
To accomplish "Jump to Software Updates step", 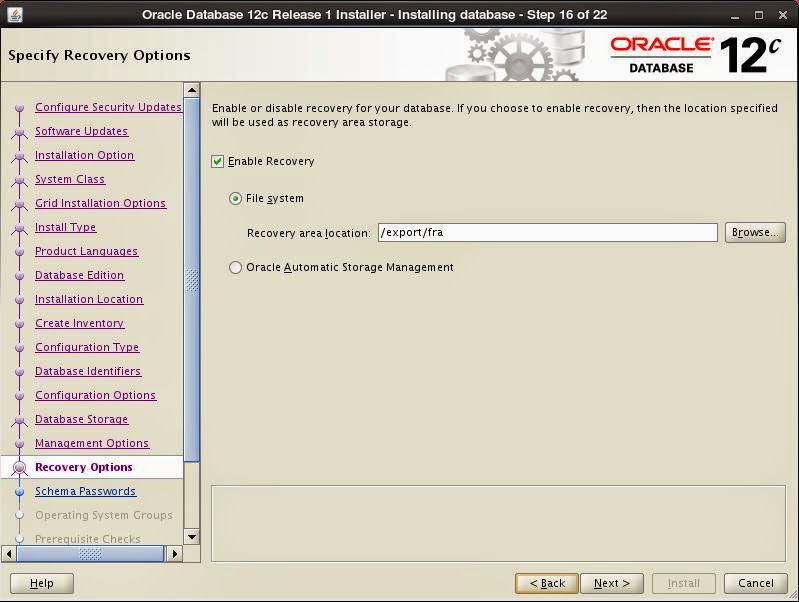I will 82,131.
